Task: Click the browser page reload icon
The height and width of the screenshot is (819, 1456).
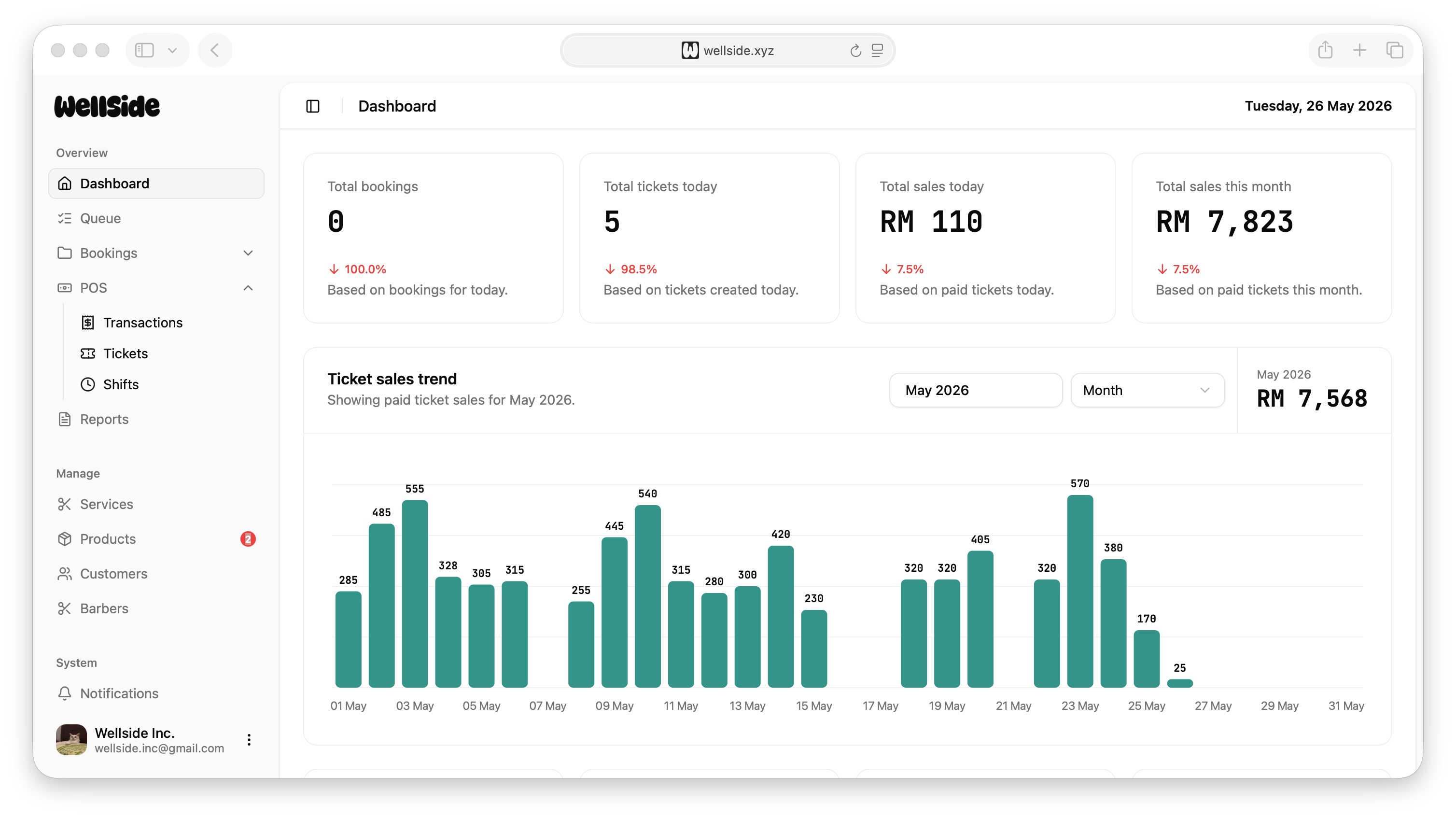Action: click(855, 51)
